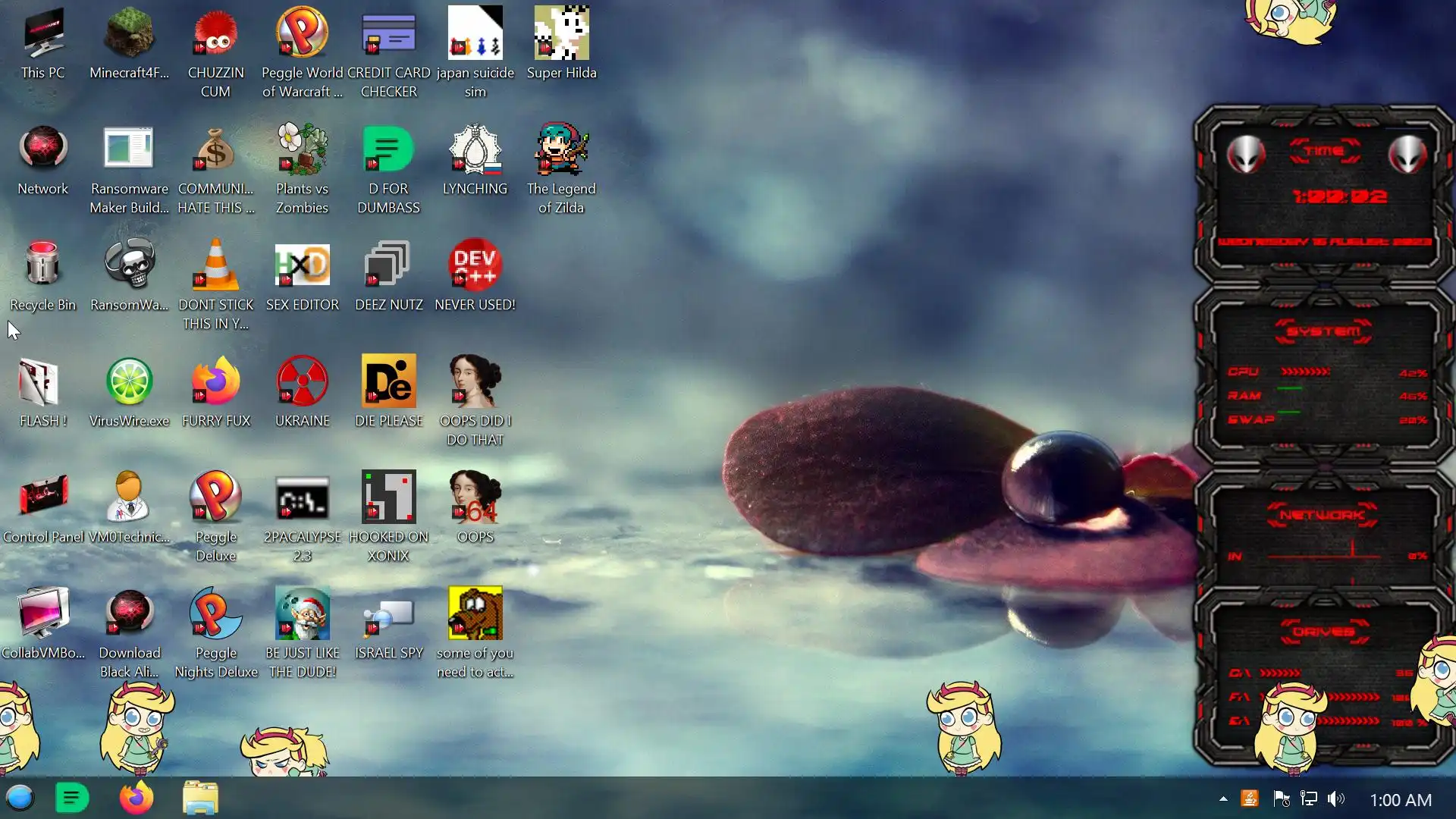Screen dimensions: 1456x819
Task: Open Plants vs Zombies shortcut
Action: tap(302, 149)
